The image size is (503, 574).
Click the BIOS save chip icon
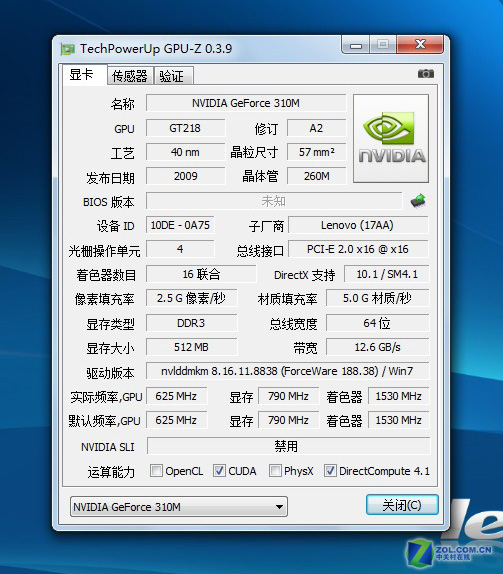click(x=418, y=200)
